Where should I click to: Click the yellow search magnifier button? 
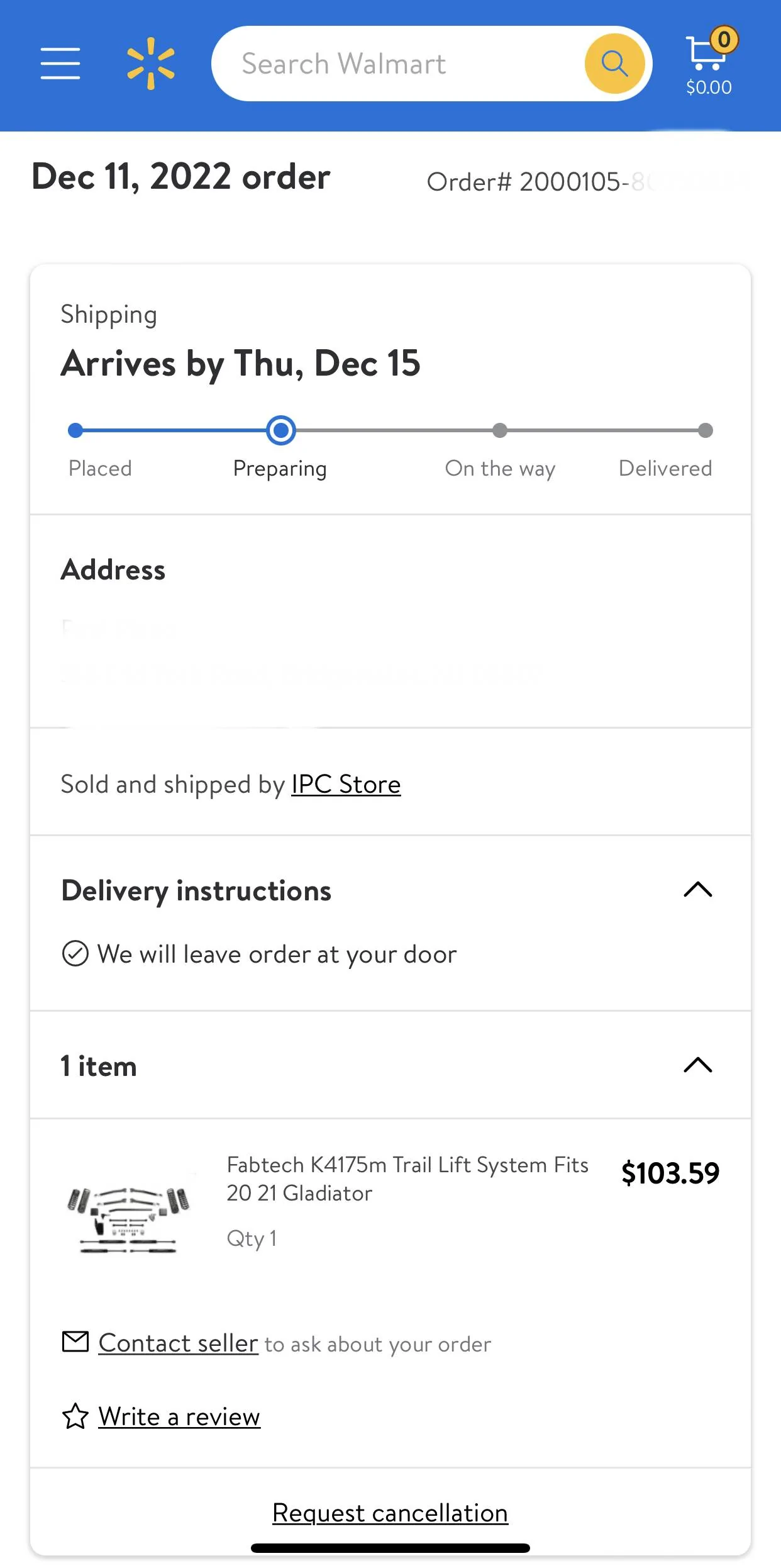click(x=614, y=64)
